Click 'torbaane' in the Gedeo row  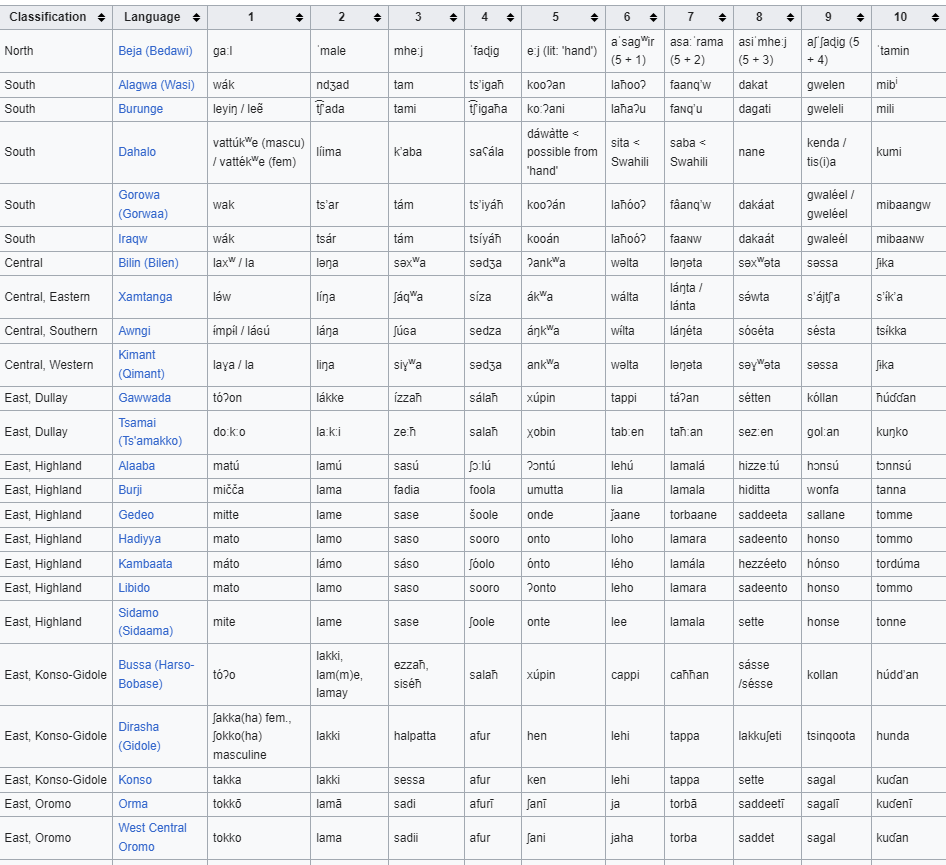point(693,515)
